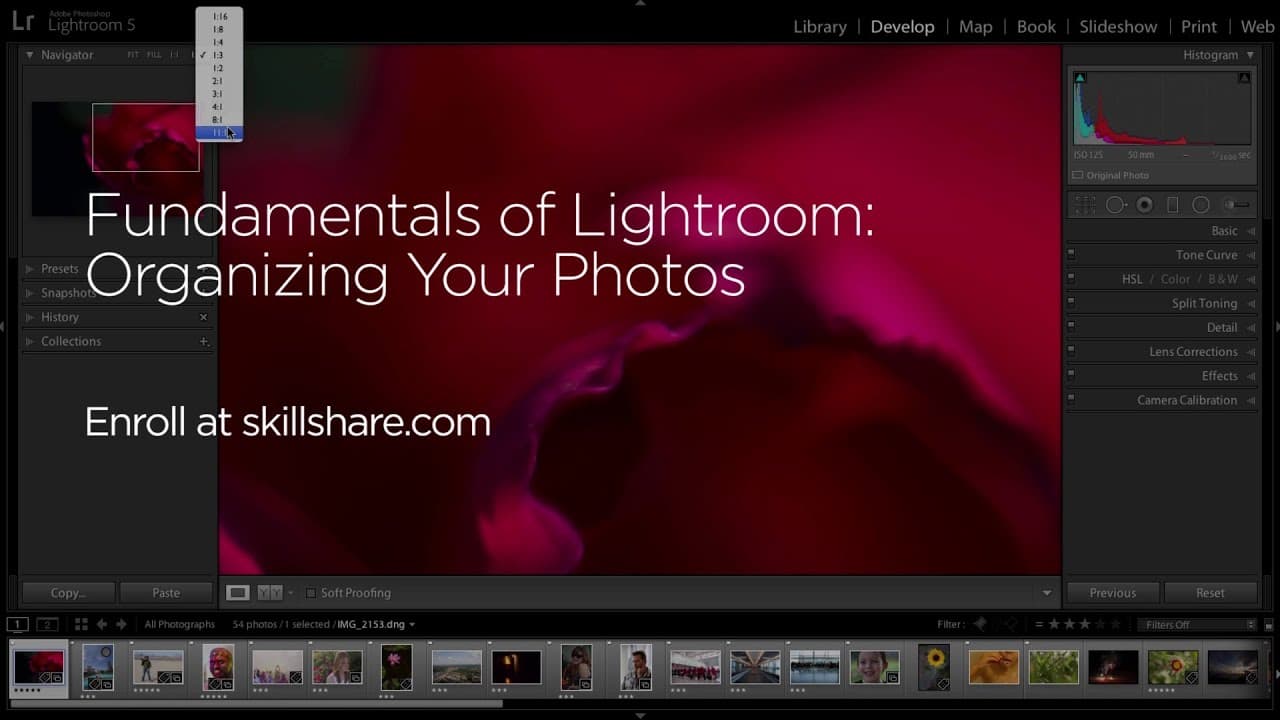1280x720 pixels.
Task: Enable Soft Proofing checkbox
Action: [x=311, y=593]
